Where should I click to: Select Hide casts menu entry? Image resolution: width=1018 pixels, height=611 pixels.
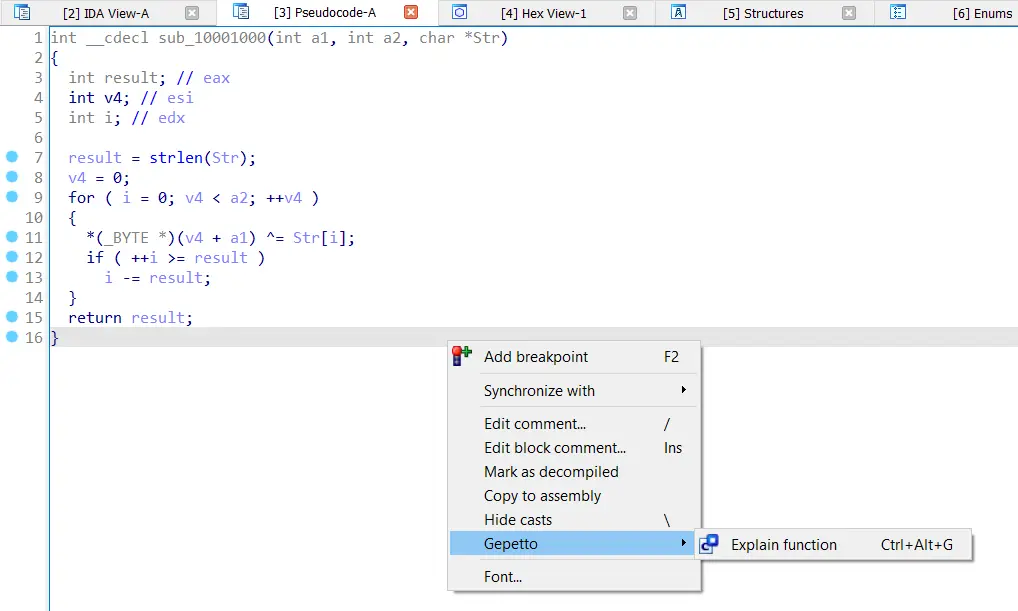click(575, 519)
